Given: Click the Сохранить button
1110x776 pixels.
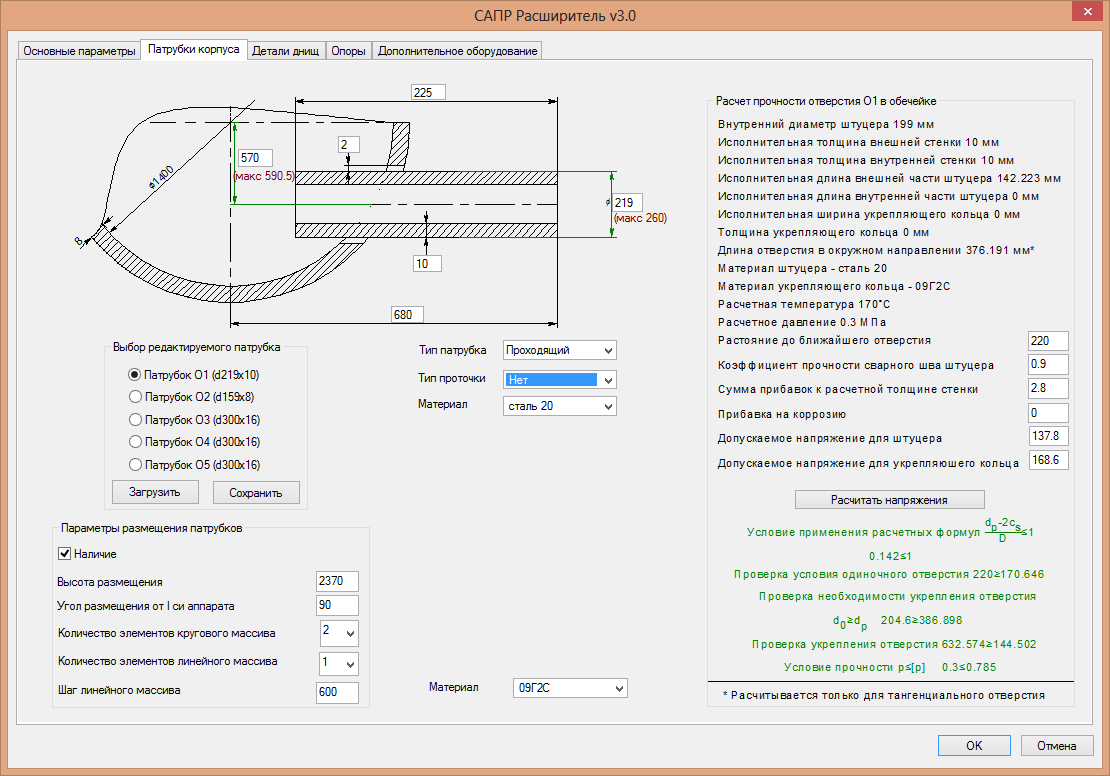Looking at the screenshot, I should tap(256, 492).
